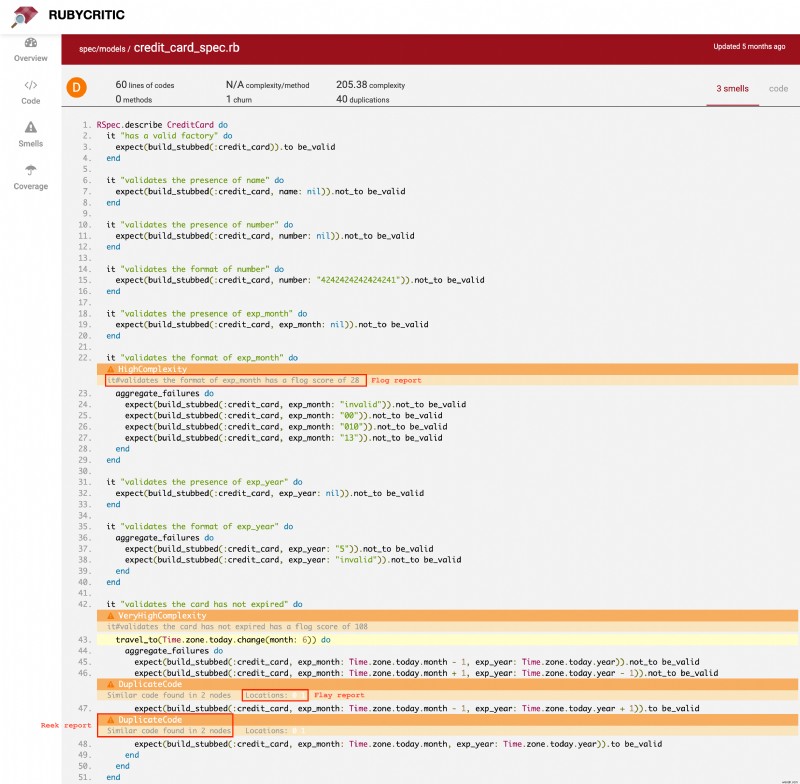Click the '1 churn' stat

coord(239,99)
